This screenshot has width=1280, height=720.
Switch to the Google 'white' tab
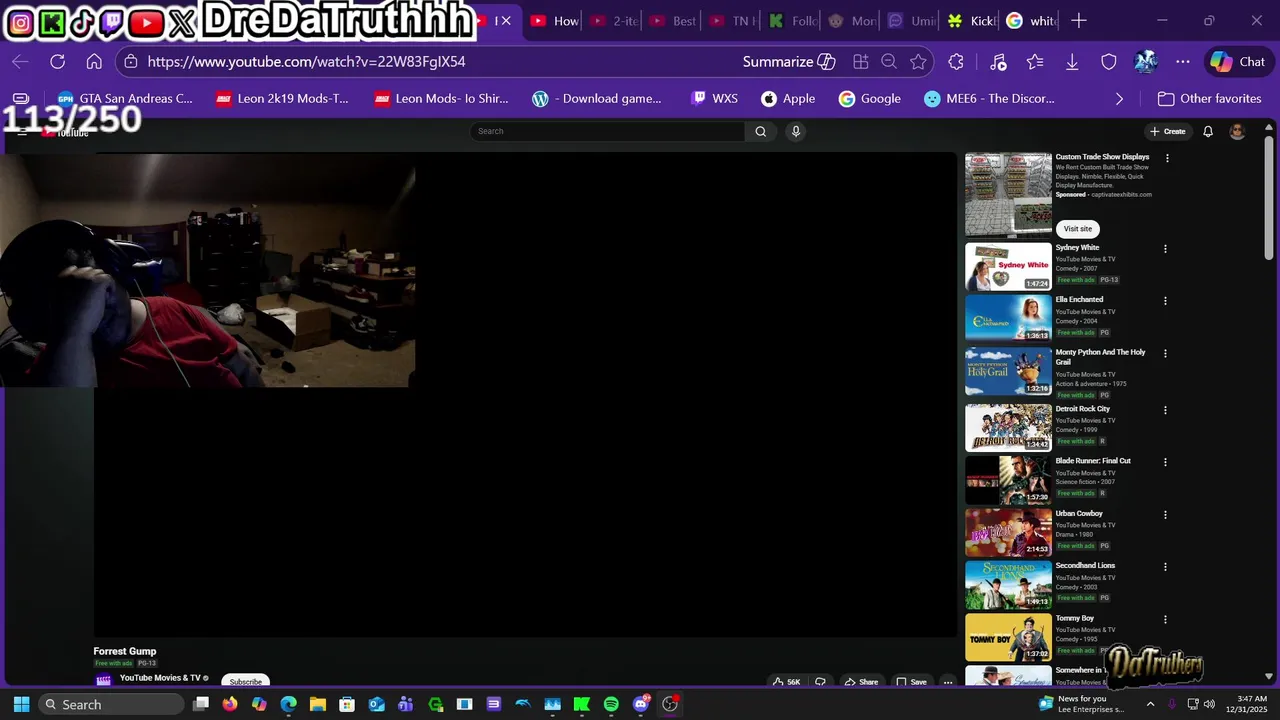point(1030,21)
